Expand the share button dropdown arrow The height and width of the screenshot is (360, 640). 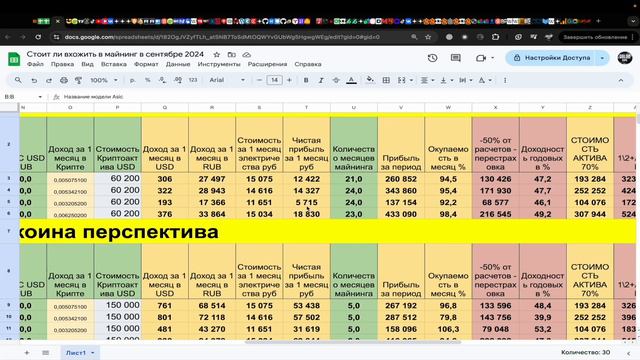tap(602, 58)
